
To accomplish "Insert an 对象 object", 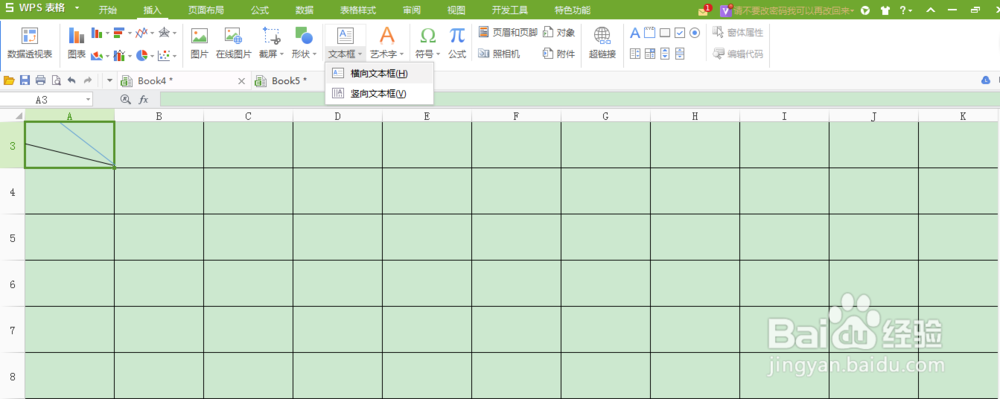I will [x=559, y=33].
